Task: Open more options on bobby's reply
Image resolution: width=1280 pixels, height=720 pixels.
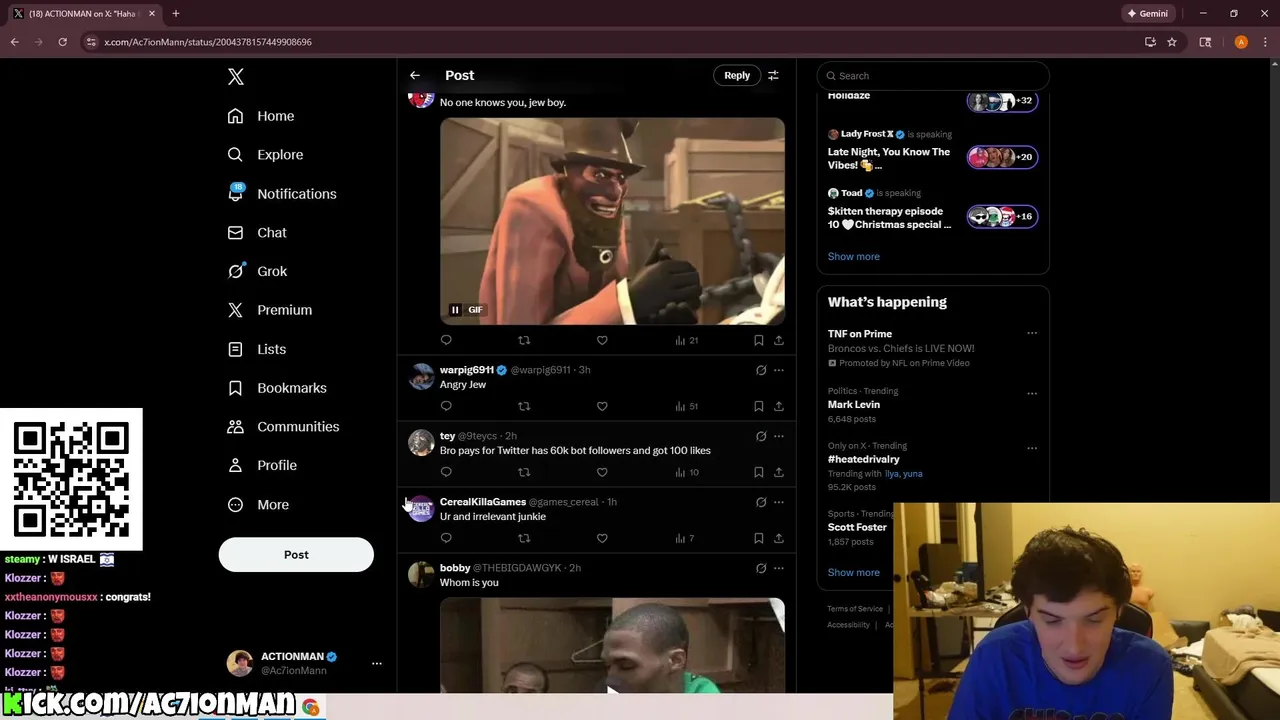Action: tap(779, 568)
